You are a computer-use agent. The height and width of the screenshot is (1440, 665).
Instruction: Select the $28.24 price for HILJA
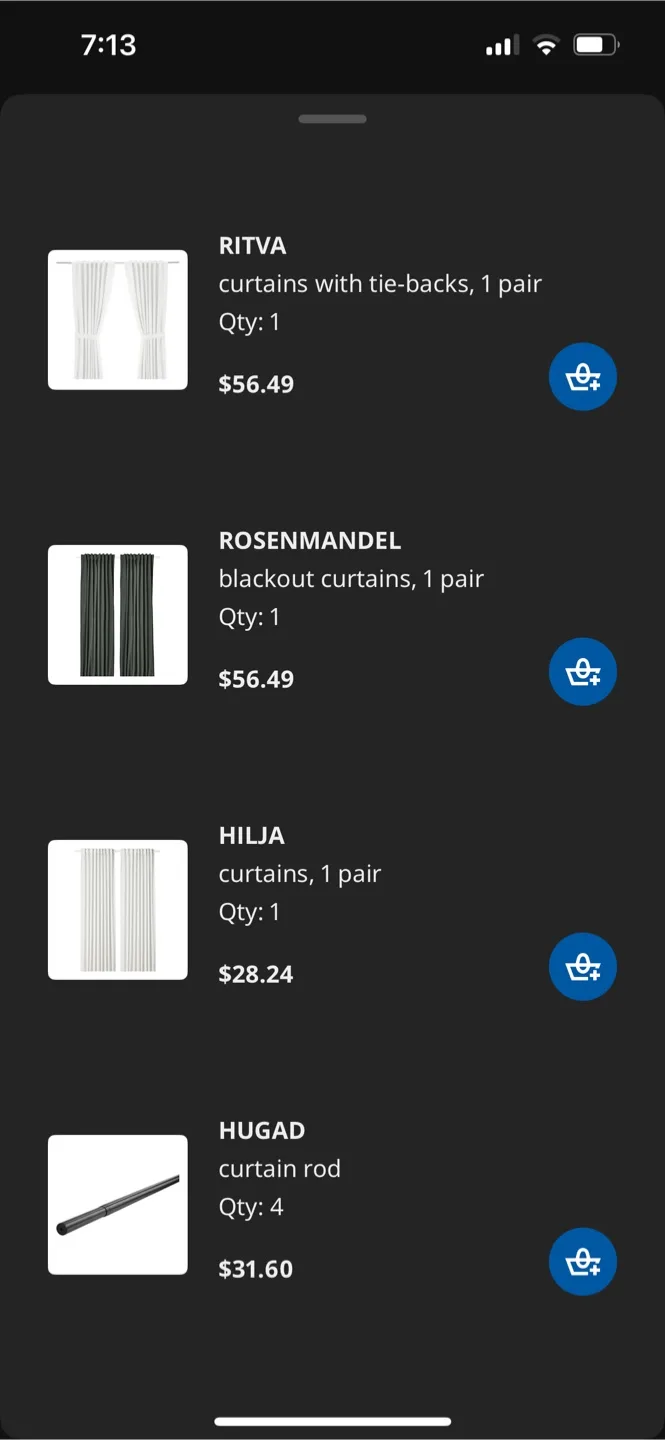click(256, 973)
